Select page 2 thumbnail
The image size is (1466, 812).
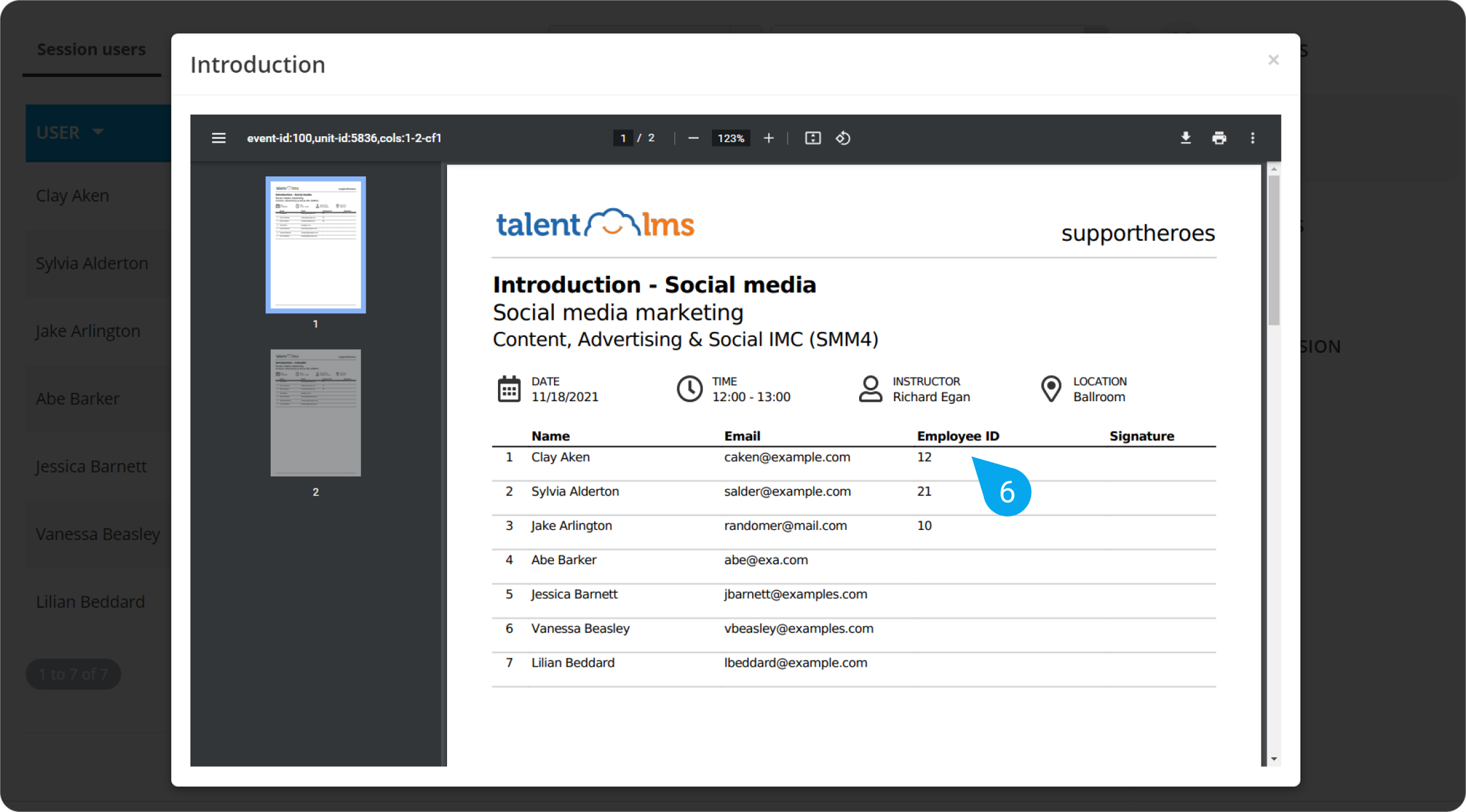[x=316, y=413]
